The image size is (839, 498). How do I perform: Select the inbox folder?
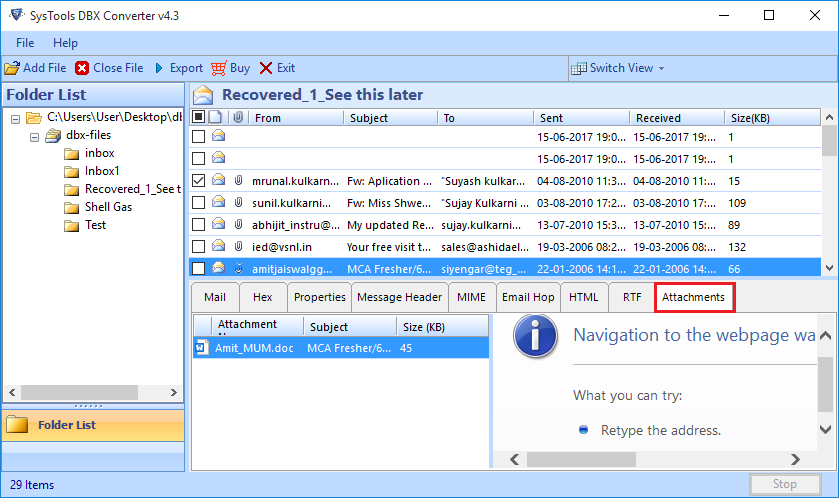[x=99, y=153]
